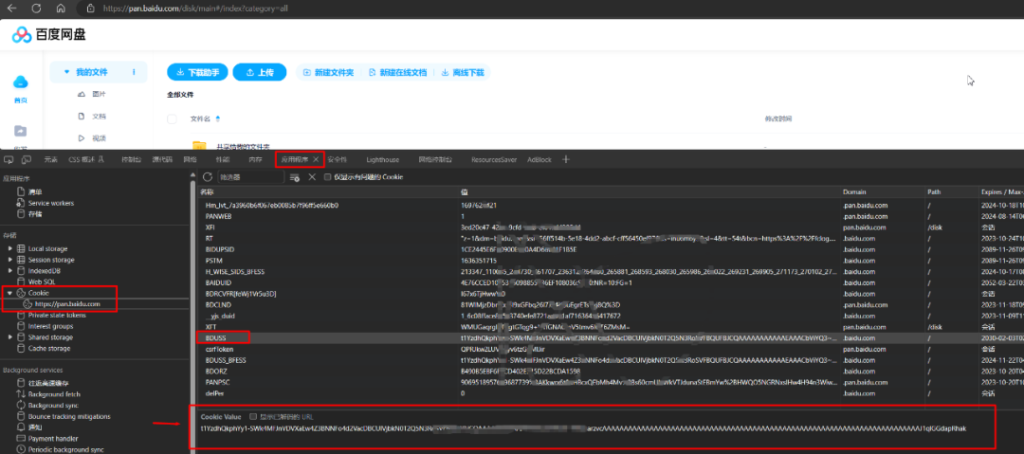The height and width of the screenshot is (454, 1024).
Task: Clear all cookies with the filter-delete icon
Action: click(x=295, y=177)
